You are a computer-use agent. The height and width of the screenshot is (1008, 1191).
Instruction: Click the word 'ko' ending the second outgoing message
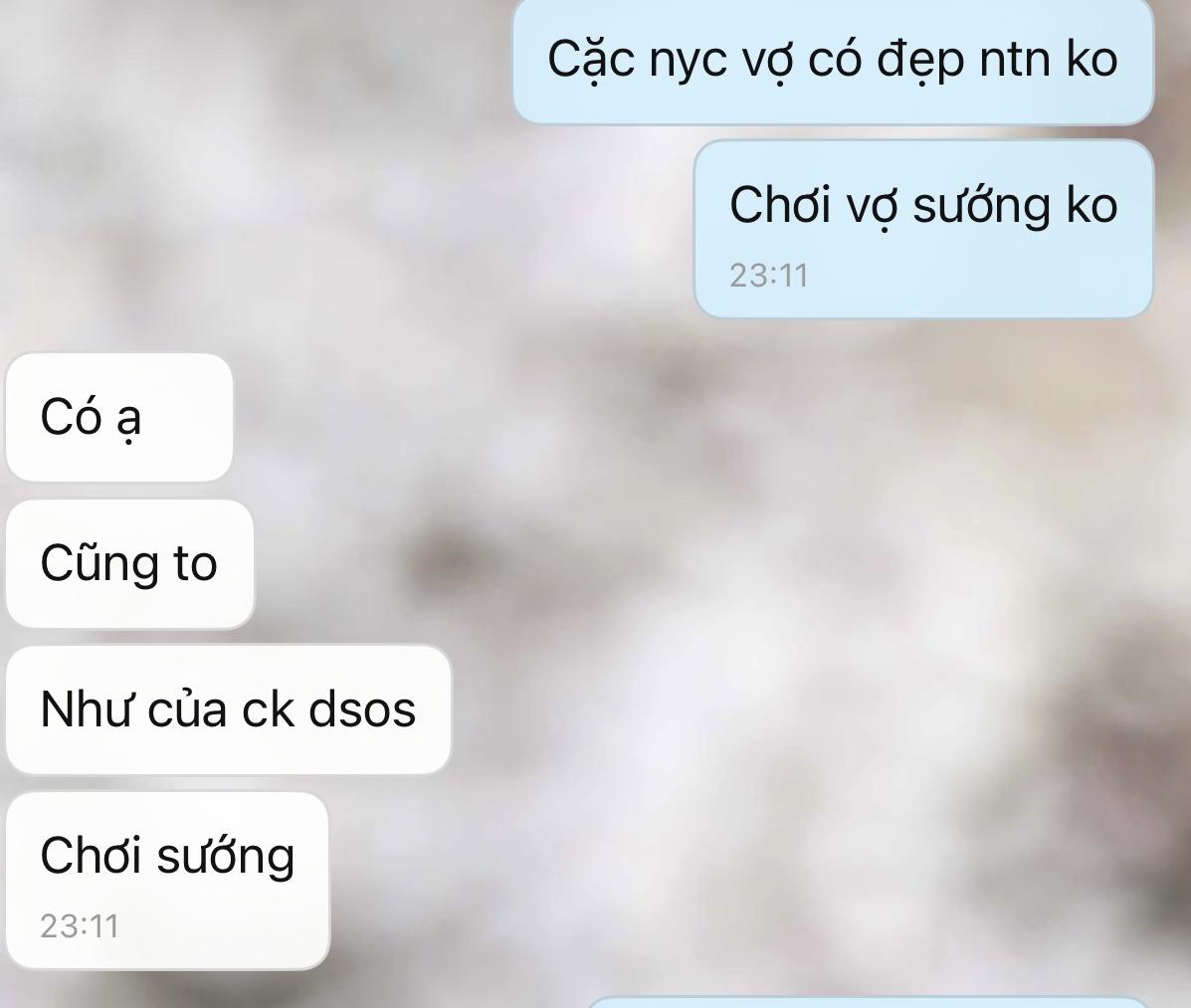1092,206
